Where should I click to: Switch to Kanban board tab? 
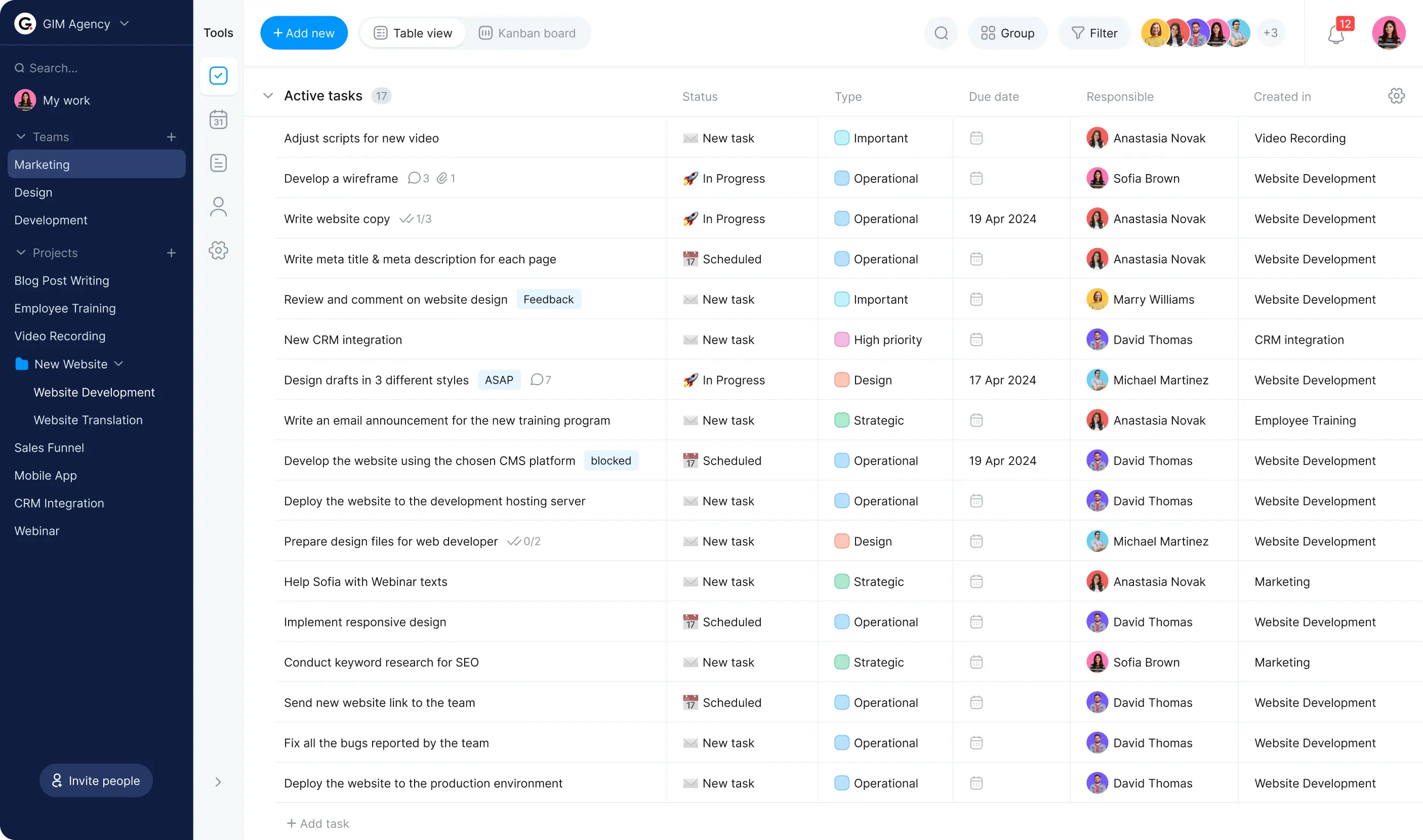[527, 33]
